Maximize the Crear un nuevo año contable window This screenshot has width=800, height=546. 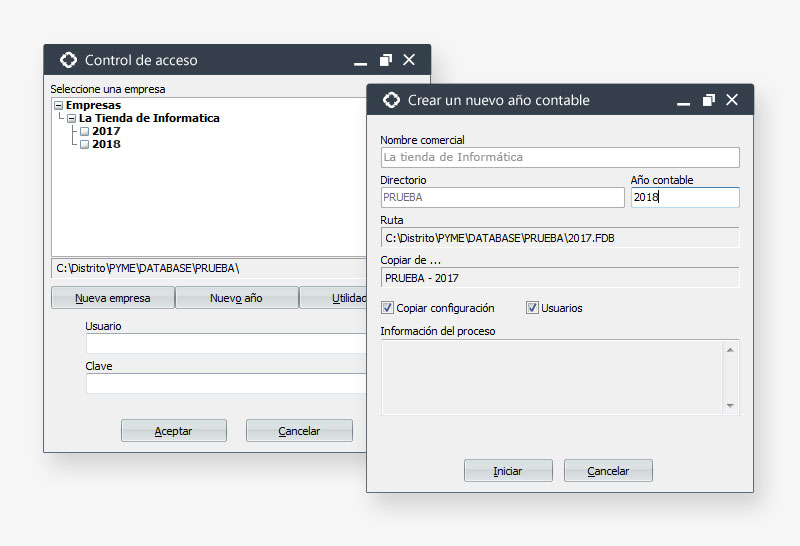(709, 100)
